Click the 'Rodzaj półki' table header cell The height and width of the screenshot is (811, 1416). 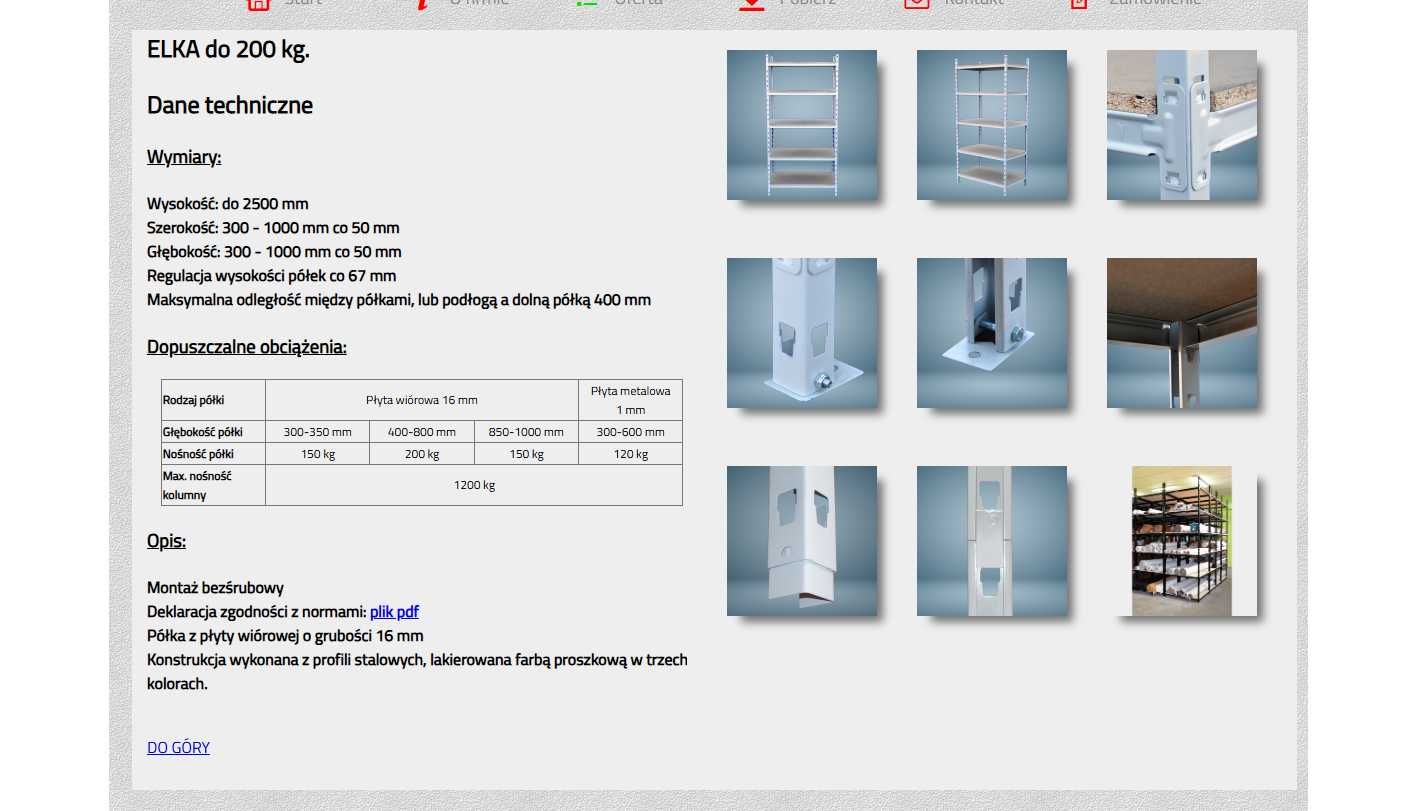click(214, 400)
